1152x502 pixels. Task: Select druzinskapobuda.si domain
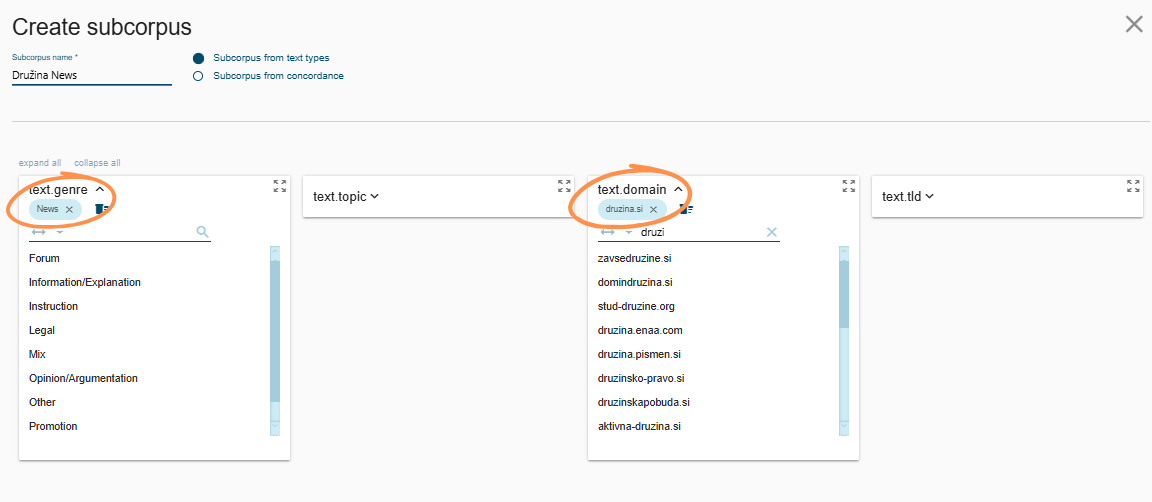[x=644, y=402]
